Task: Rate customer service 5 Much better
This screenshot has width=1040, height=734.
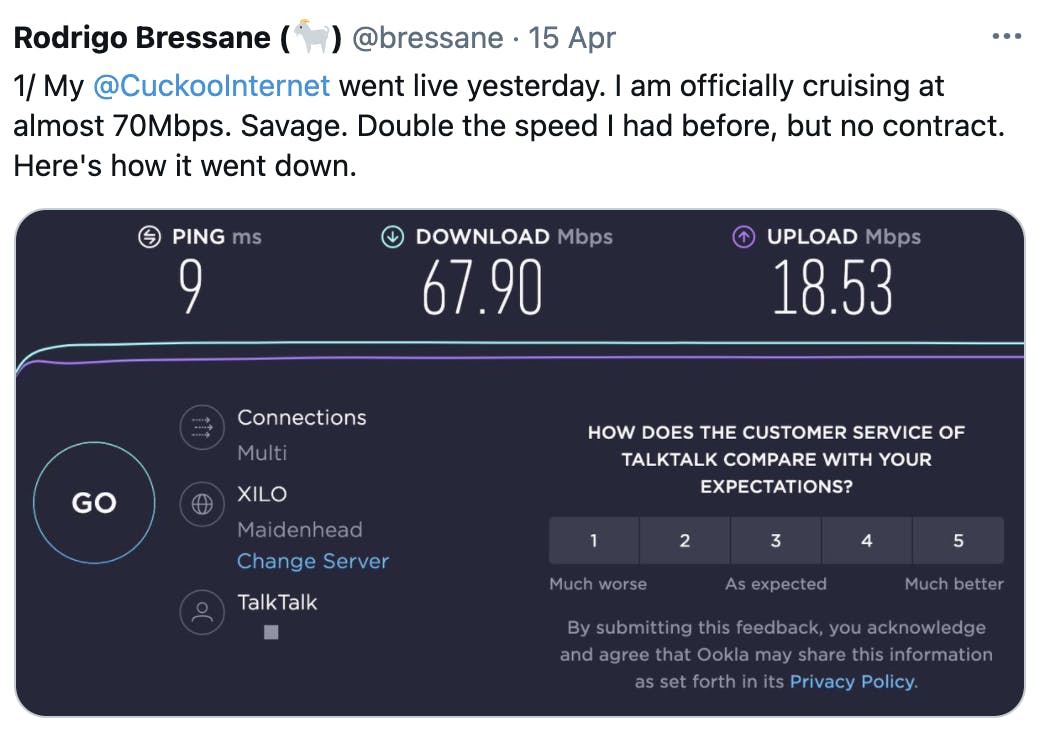Action: (958, 540)
